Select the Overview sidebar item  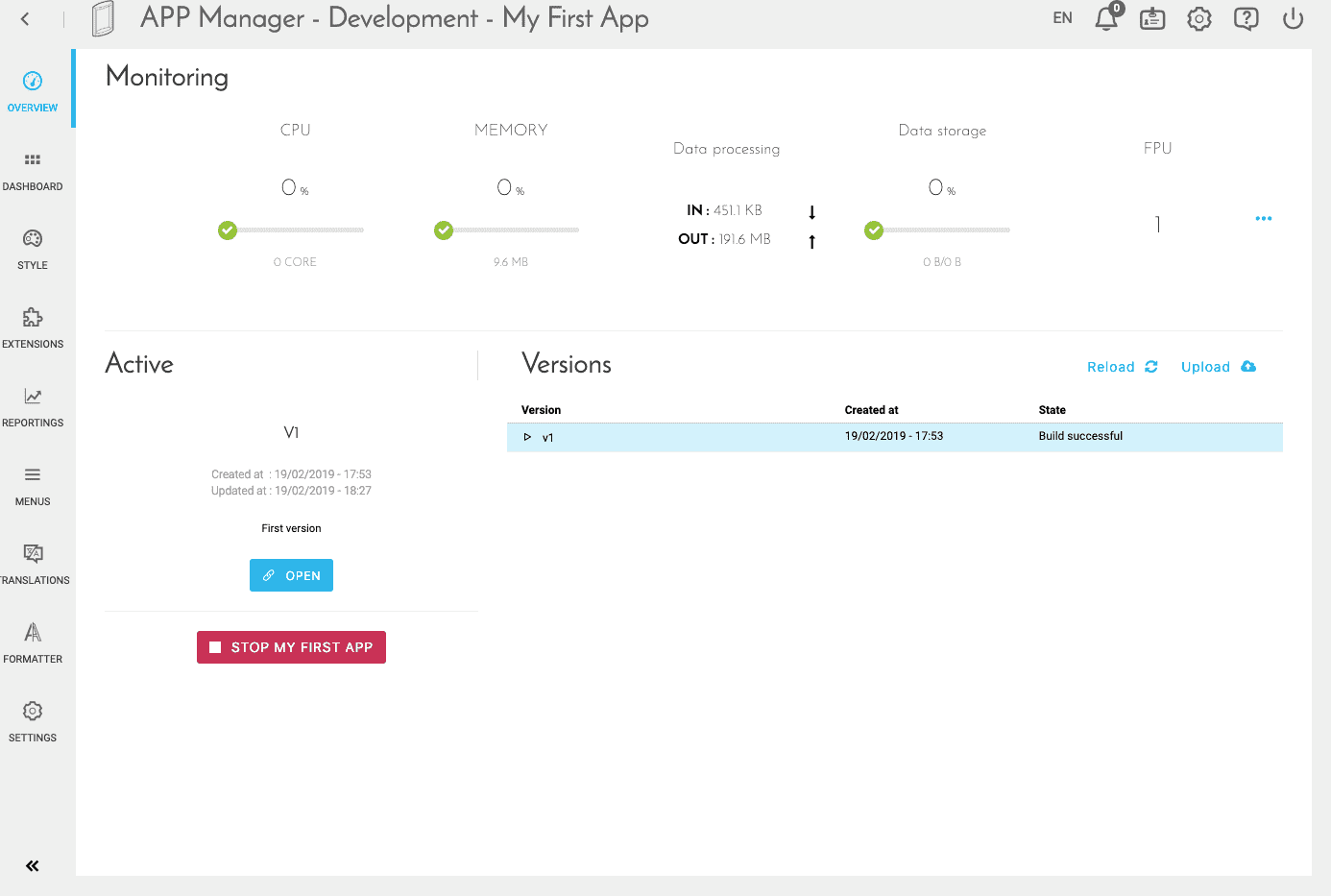point(33,91)
